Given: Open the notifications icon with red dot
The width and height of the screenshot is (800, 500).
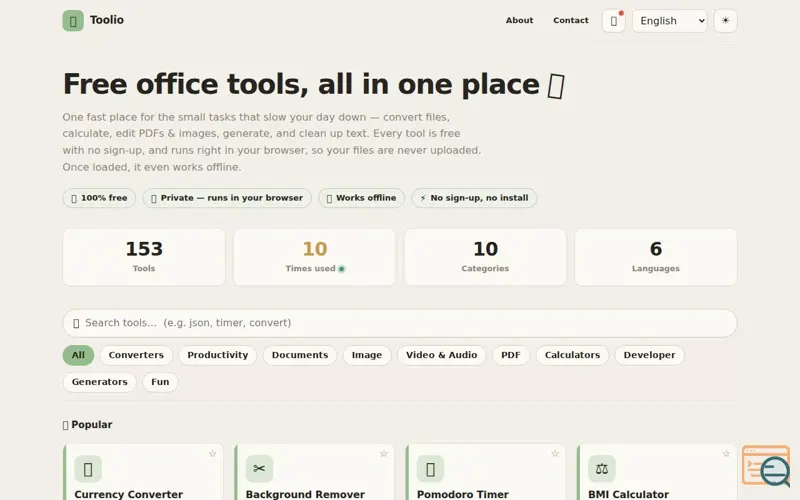Looking at the screenshot, I should coord(614,21).
